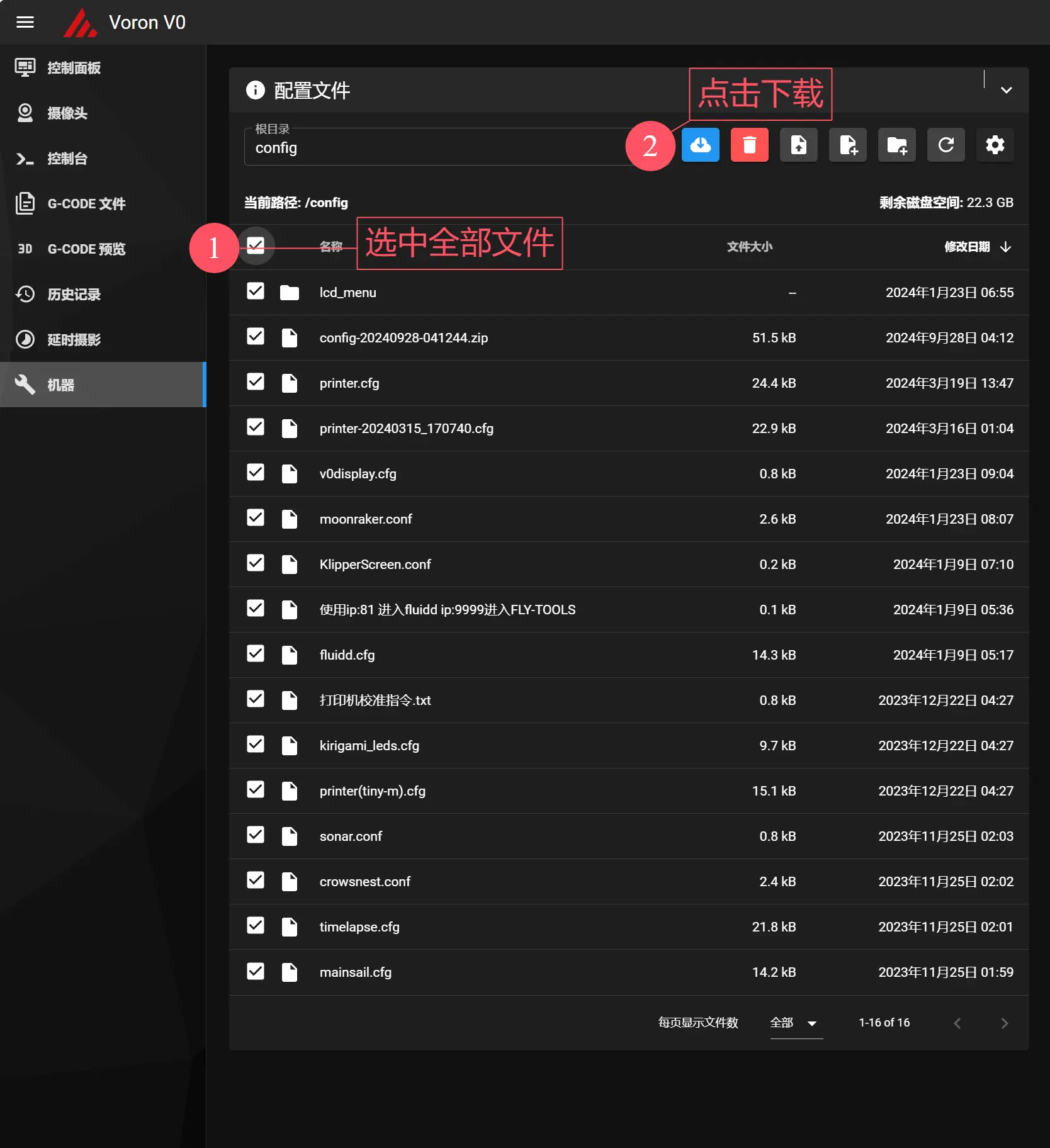Click the upload file icon
This screenshot has width=1050, height=1148.
(x=798, y=145)
